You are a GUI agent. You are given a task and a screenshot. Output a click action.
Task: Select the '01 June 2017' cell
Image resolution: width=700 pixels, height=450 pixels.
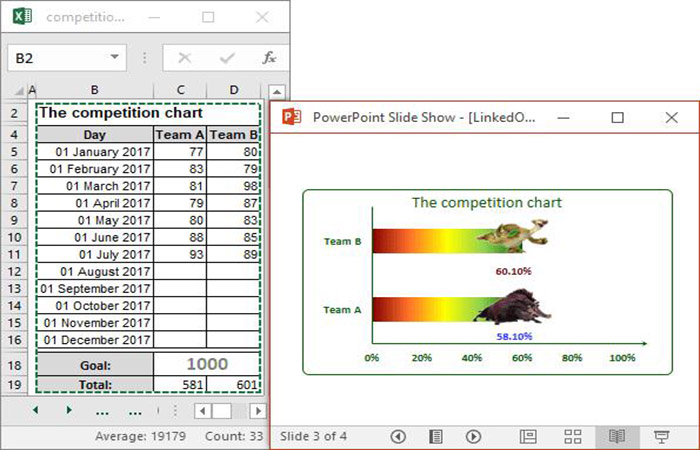point(95,237)
